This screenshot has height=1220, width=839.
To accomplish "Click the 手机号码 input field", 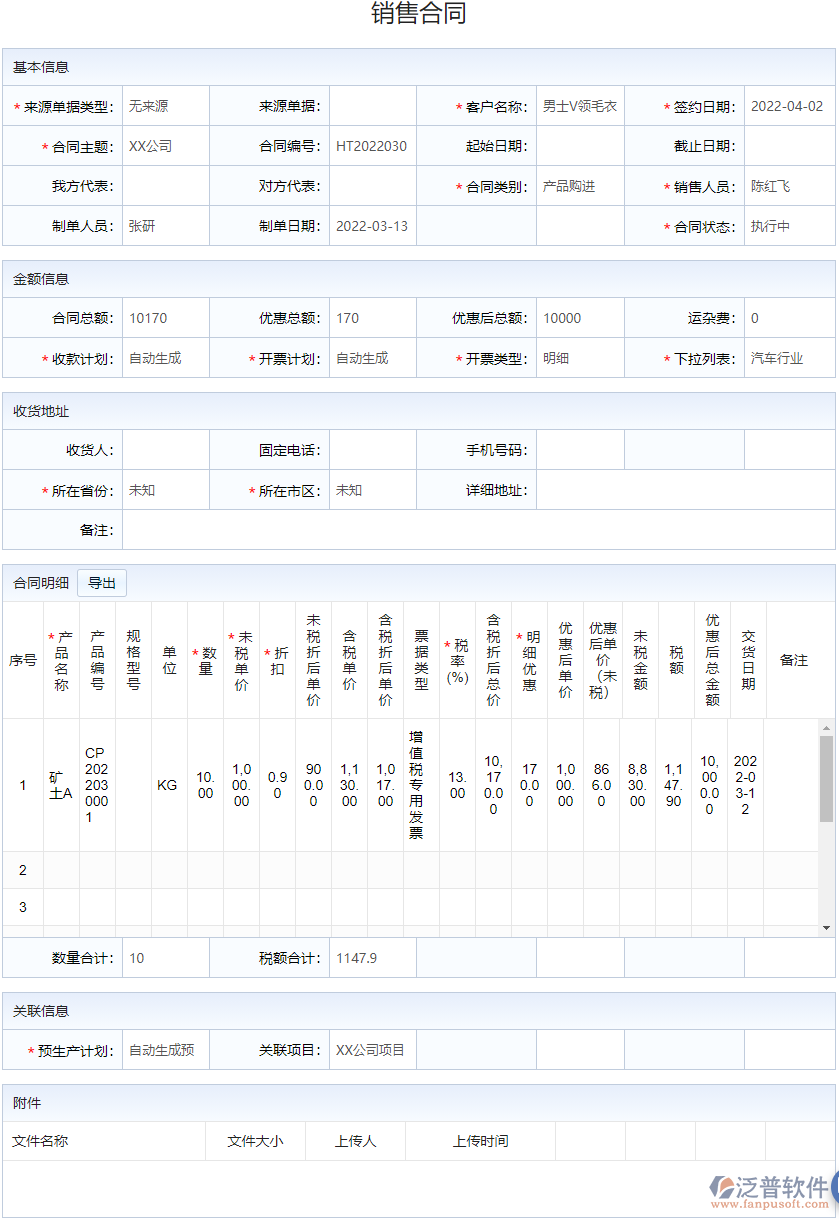I will coord(580,449).
